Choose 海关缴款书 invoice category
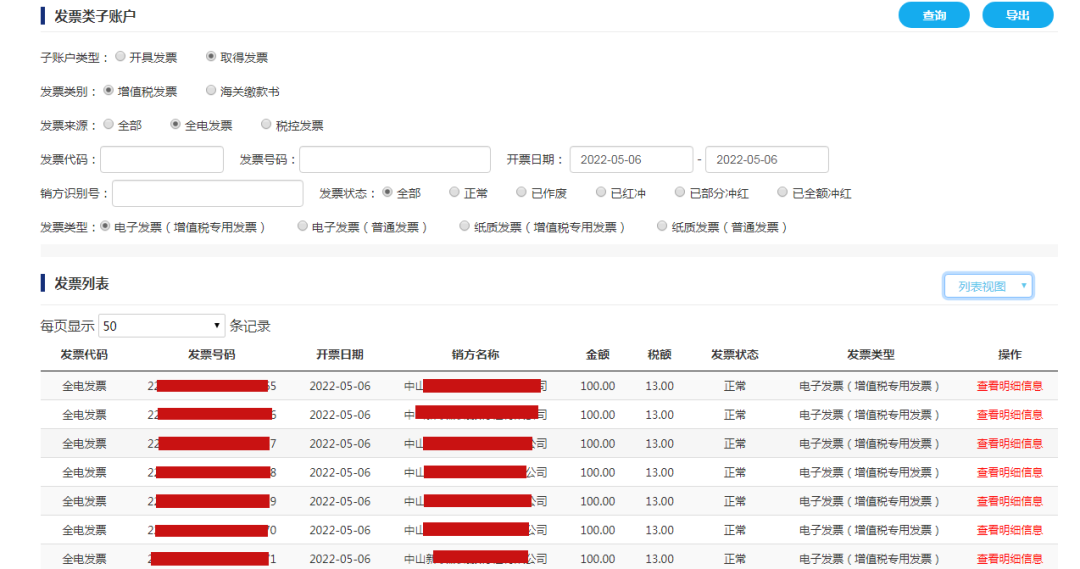Image resolution: width=1080 pixels, height=569 pixels. tap(211, 90)
